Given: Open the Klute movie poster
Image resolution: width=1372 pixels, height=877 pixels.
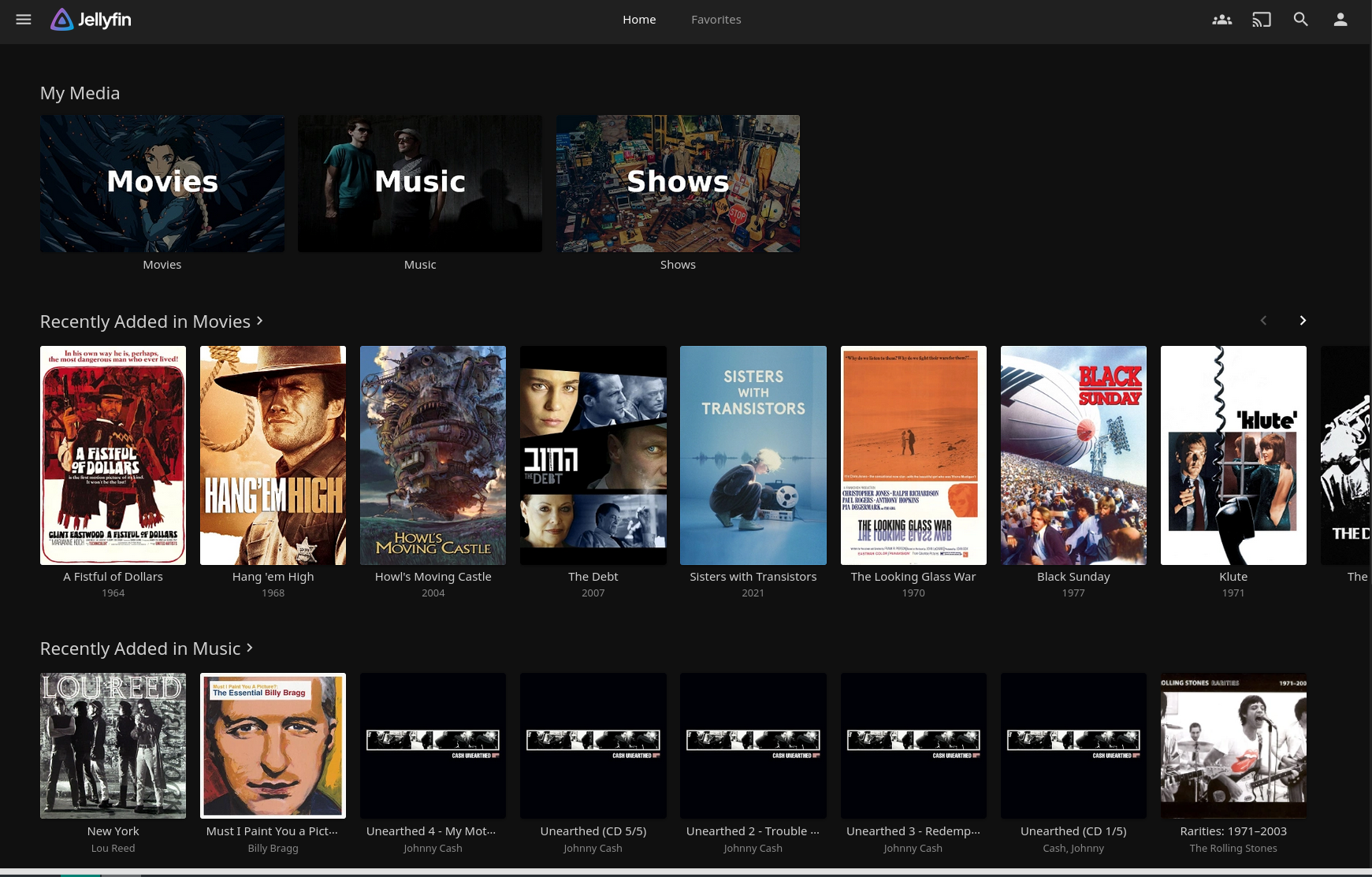Looking at the screenshot, I should coord(1233,455).
